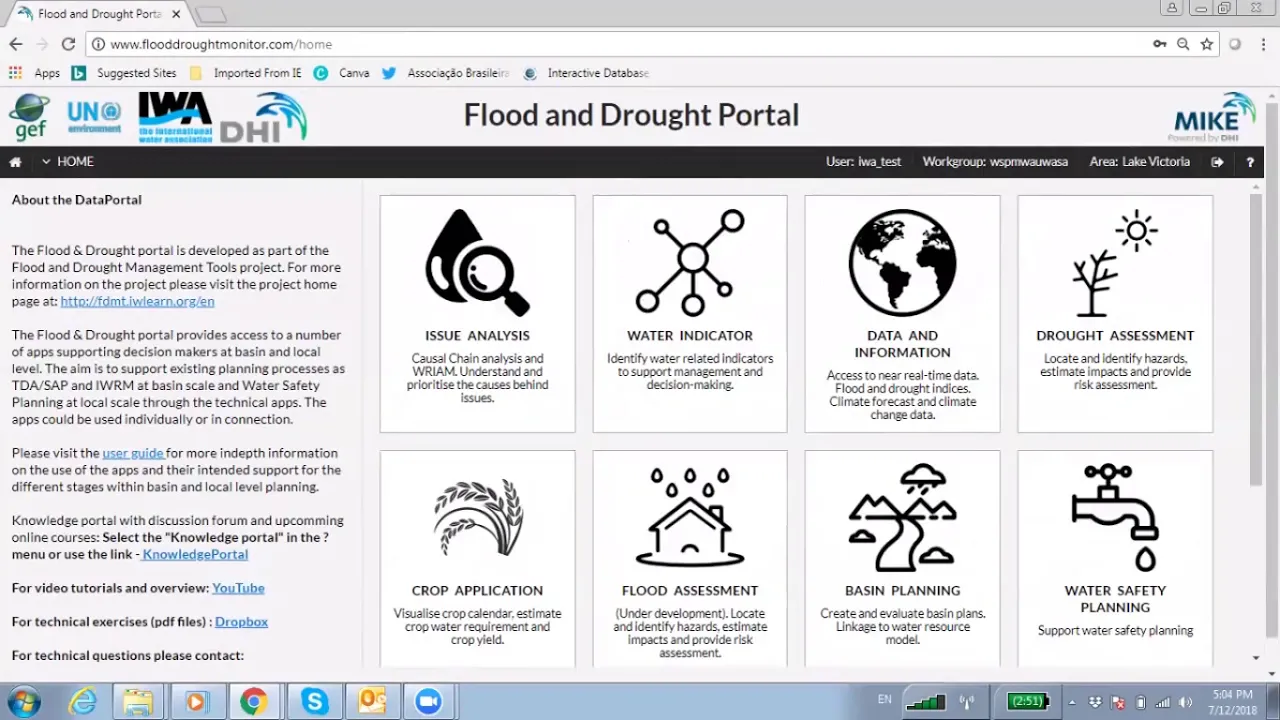
Task: Click the User: iwa_test label
Action: pyautogui.click(x=863, y=162)
